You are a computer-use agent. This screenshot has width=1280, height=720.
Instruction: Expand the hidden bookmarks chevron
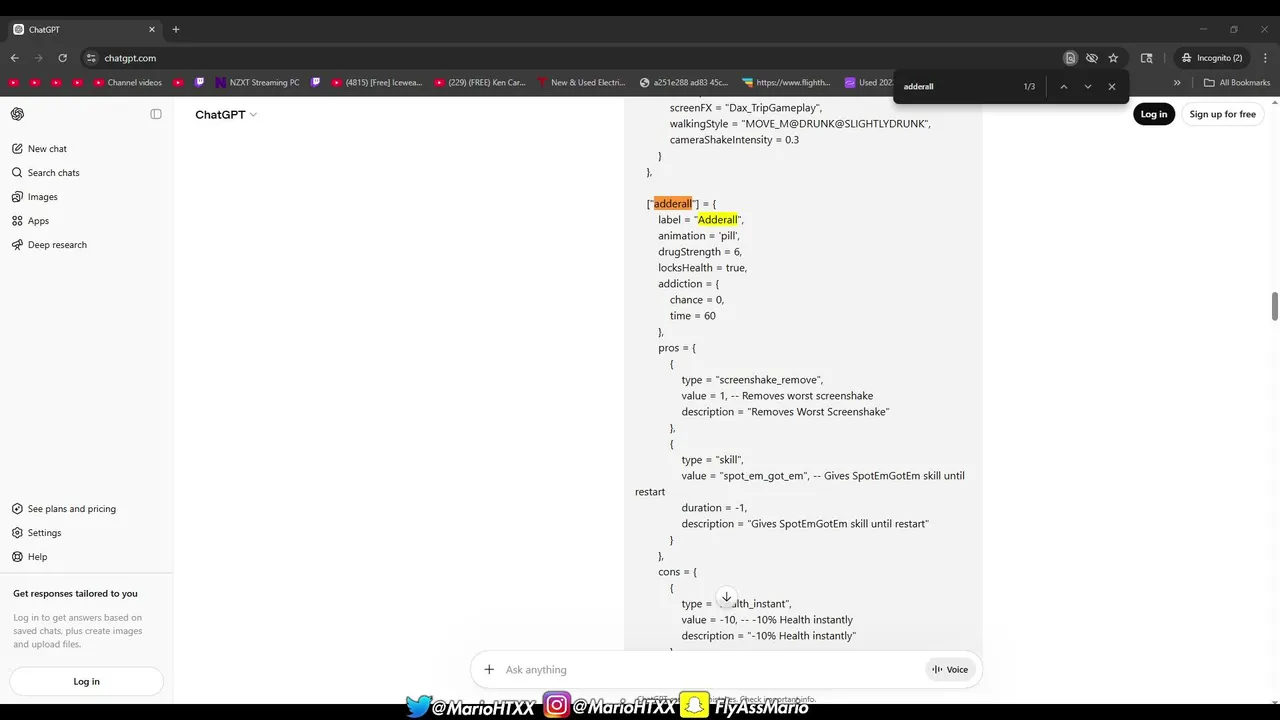click(x=1177, y=83)
